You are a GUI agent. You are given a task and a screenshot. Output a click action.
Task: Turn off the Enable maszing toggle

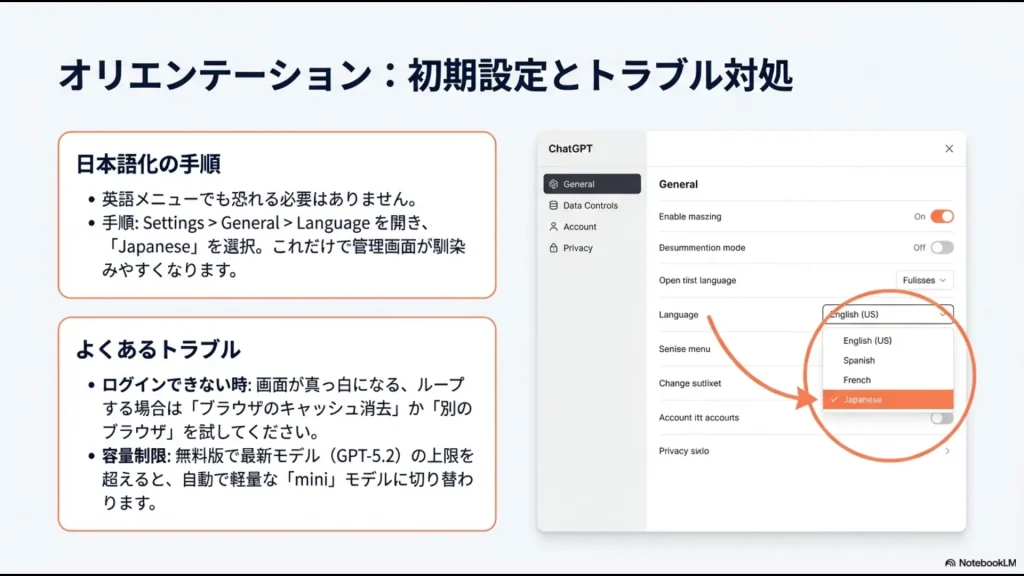[941, 216]
